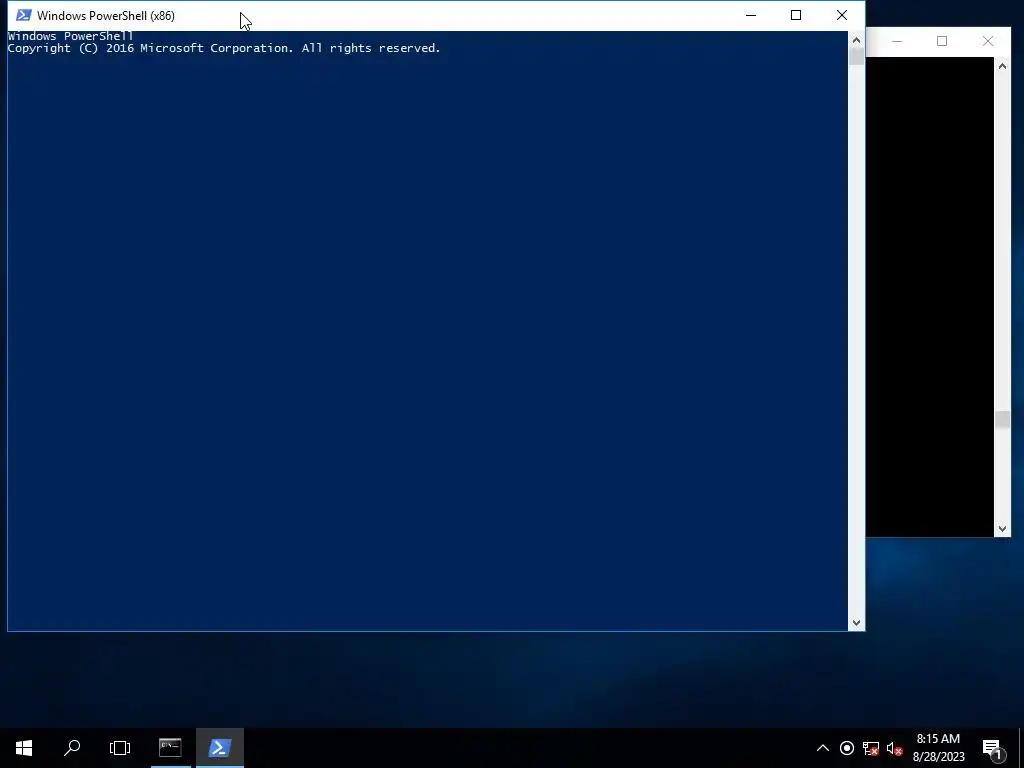Minimize the background command prompt window
Viewport: 1024px width, 768px height.
point(897,41)
